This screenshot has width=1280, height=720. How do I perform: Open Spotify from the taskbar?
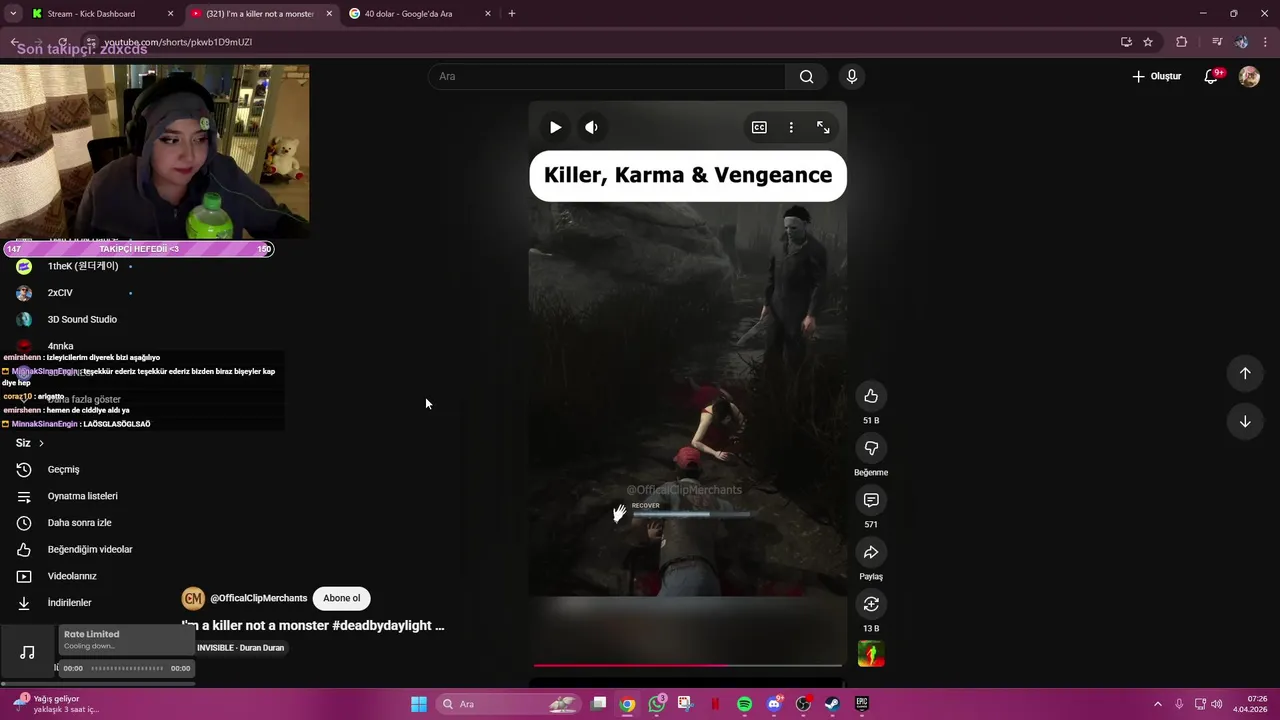pyautogui.click(x=745, y=704)
